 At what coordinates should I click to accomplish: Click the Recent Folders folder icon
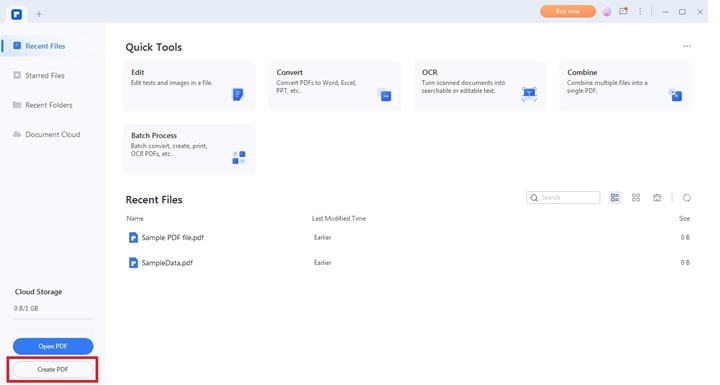pyautogui.click(x=17, y=105)
